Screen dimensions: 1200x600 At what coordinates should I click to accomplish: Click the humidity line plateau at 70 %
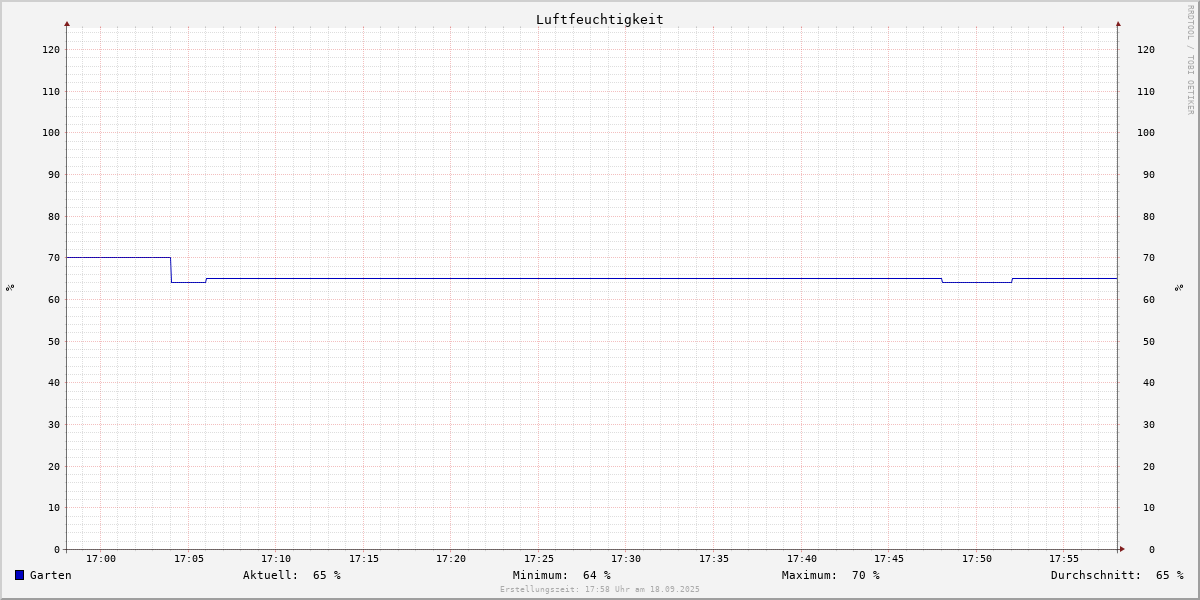pos(119,257)
